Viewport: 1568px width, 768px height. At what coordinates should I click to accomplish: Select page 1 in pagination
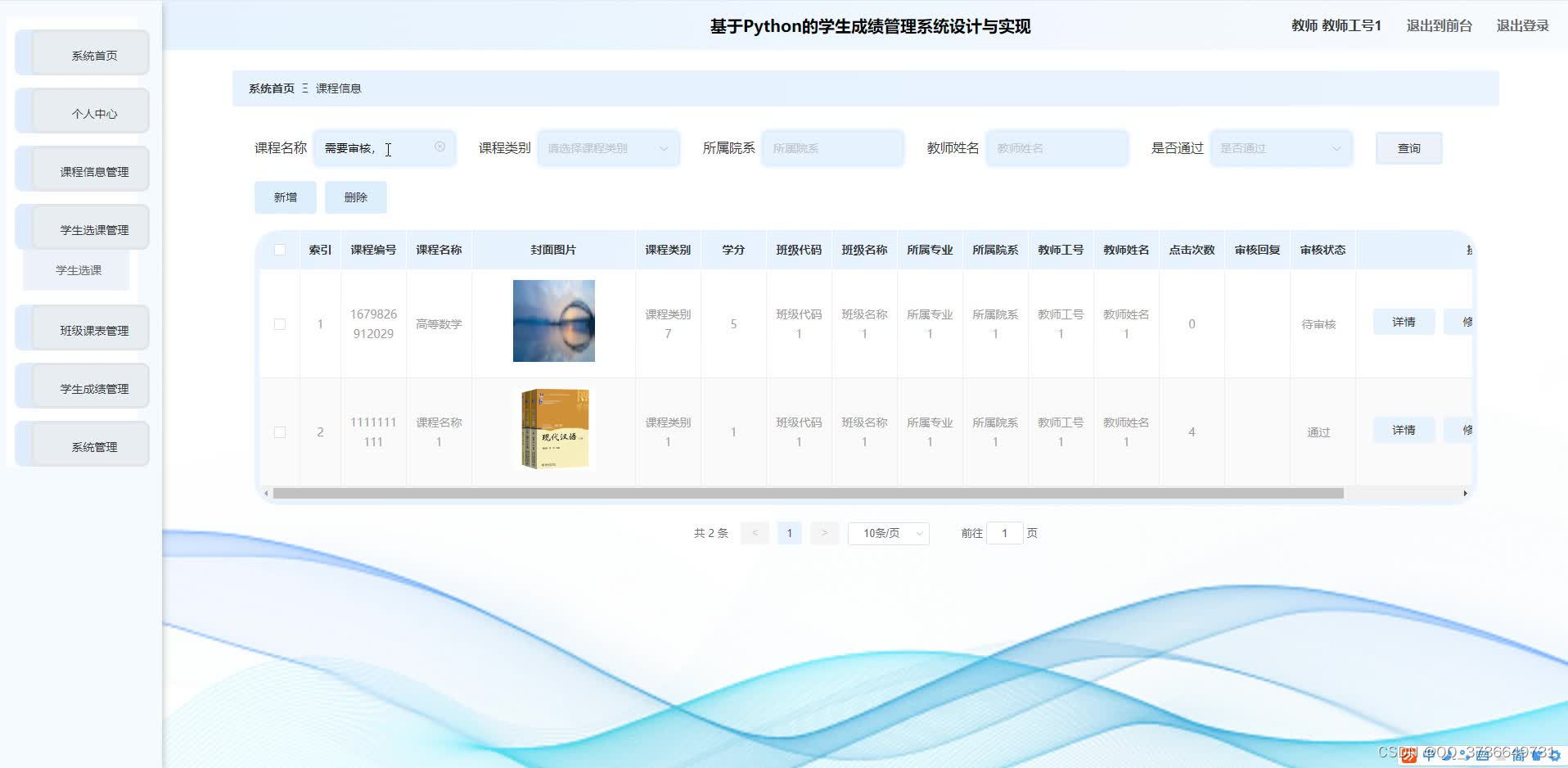pyautogui.click(x=789, y=533)
